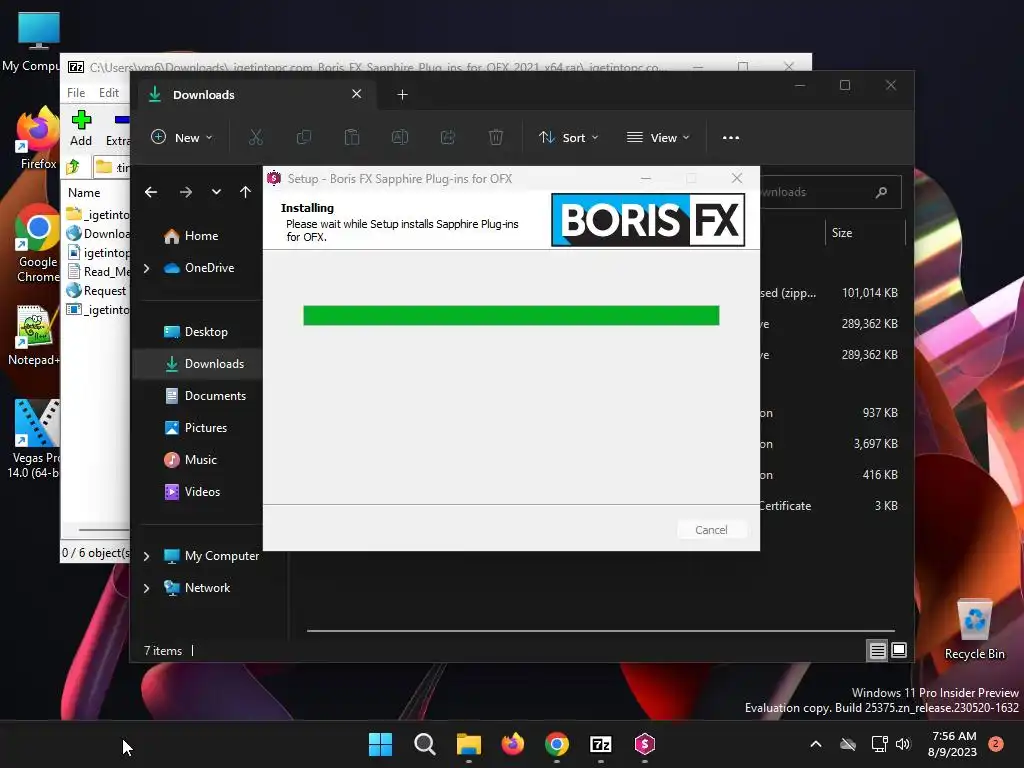This screenshot has width=1024, height=768.
Task: Click the Add button in 7-Zip
Action: click(x=81, y=128)
